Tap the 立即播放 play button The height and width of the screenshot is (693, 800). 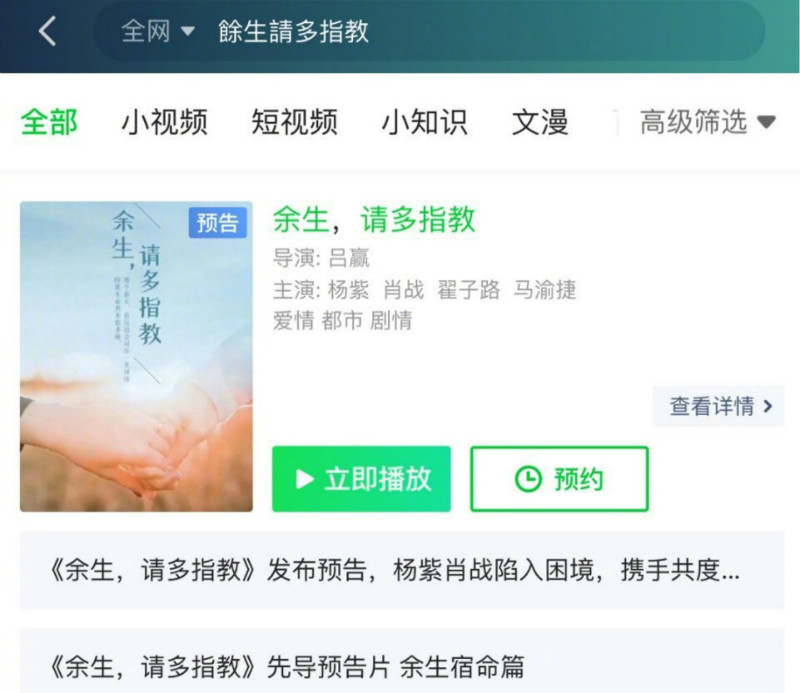click(361, 479)
